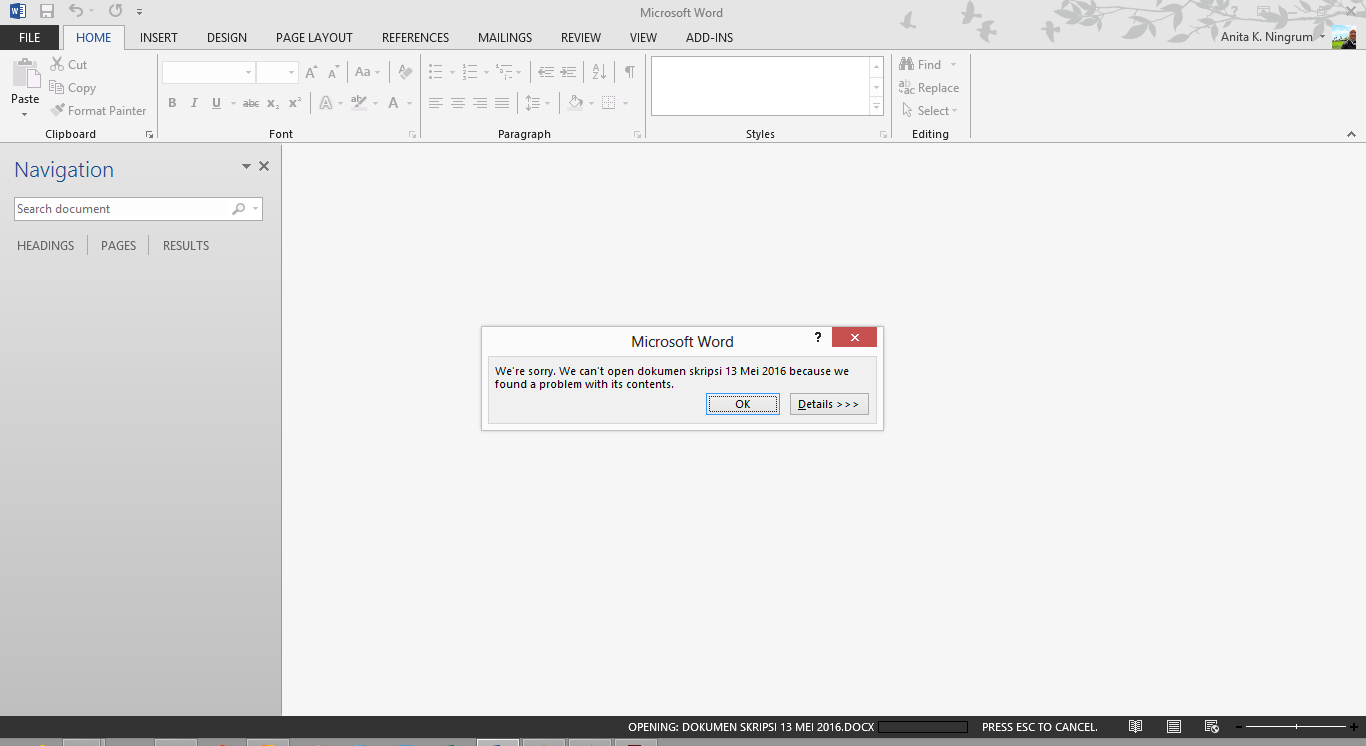The width and height of the screenshot is (1366, 746).
Task: Click the Grow Font icon
Action: pyautogui.click(x=311, y=72)
